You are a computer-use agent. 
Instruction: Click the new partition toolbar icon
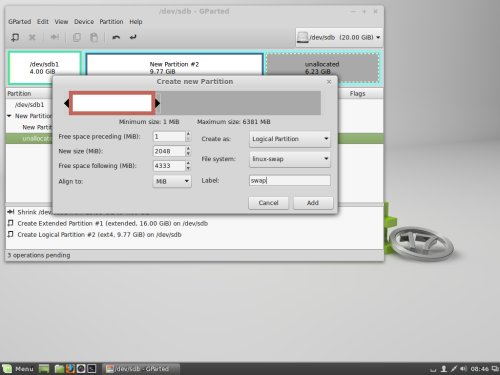point(15,37)
